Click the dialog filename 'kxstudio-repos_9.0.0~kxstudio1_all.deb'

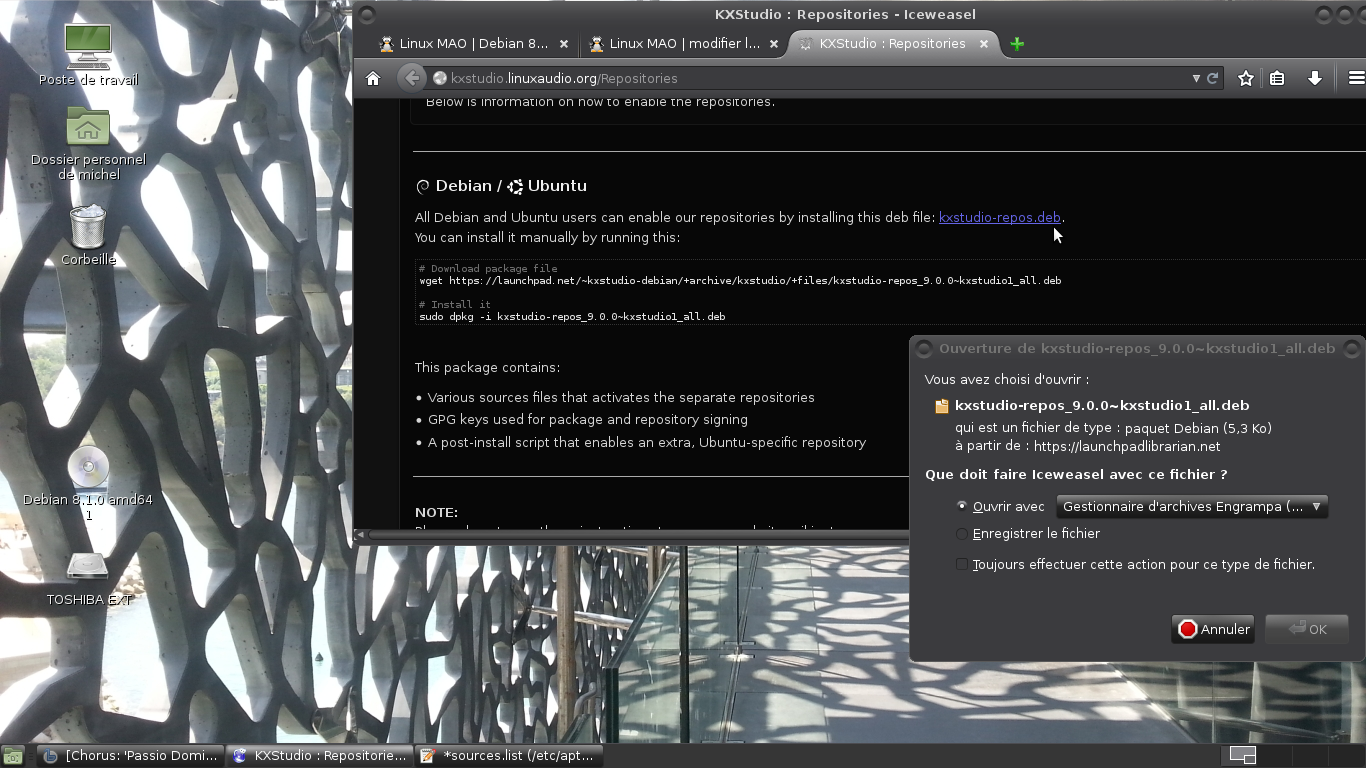pos(1102,406)
